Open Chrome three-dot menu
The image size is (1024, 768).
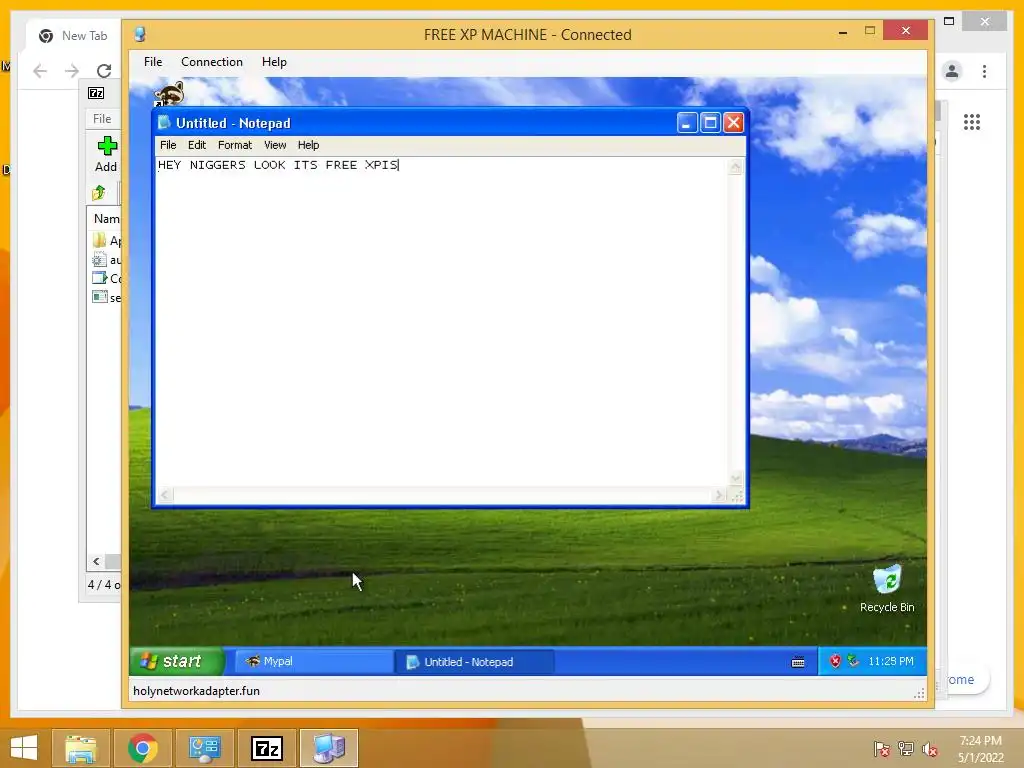[x=984, y=71]
